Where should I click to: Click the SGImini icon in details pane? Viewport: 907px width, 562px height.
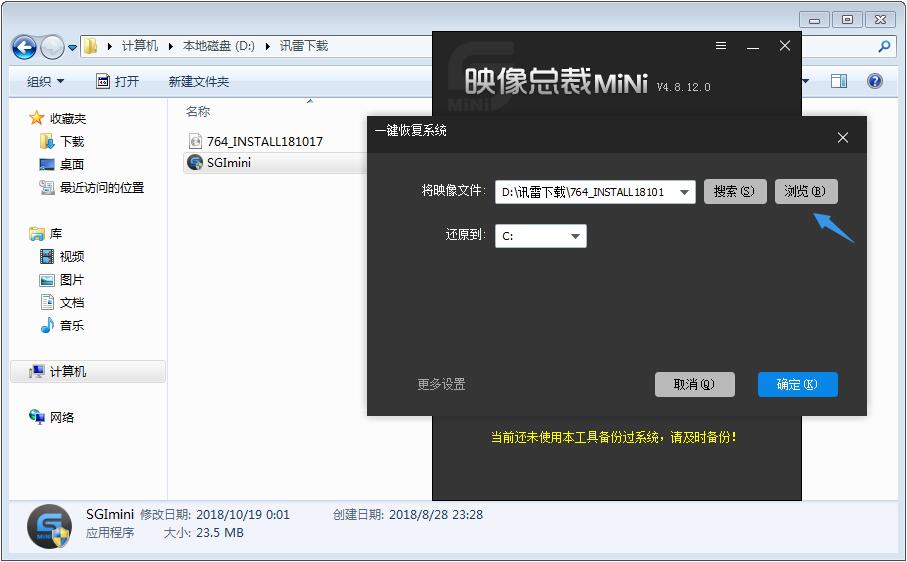tap(49, 526)
